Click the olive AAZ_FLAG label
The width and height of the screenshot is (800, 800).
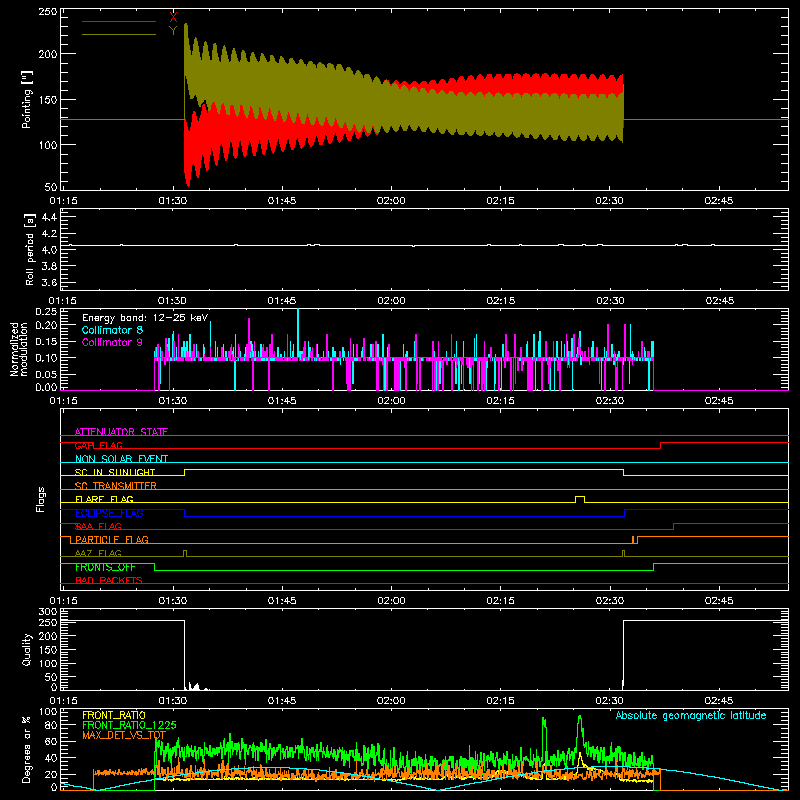(x=98, y=553)
